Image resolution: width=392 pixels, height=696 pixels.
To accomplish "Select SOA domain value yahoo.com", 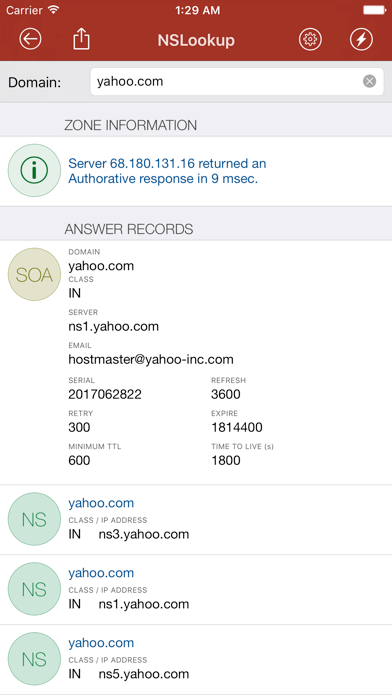I will (101, 266).
